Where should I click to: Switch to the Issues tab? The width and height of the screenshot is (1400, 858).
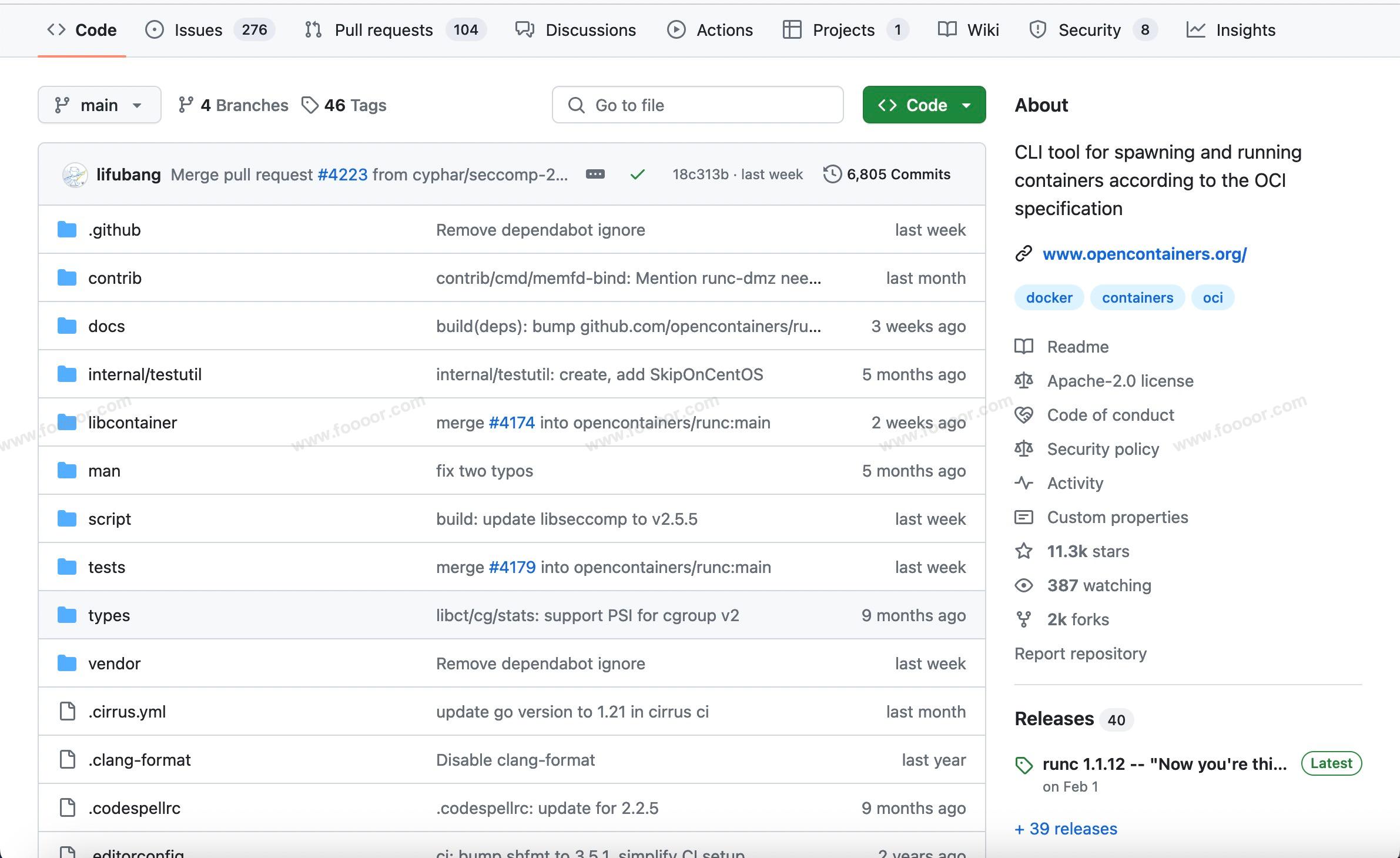point(198,30)
